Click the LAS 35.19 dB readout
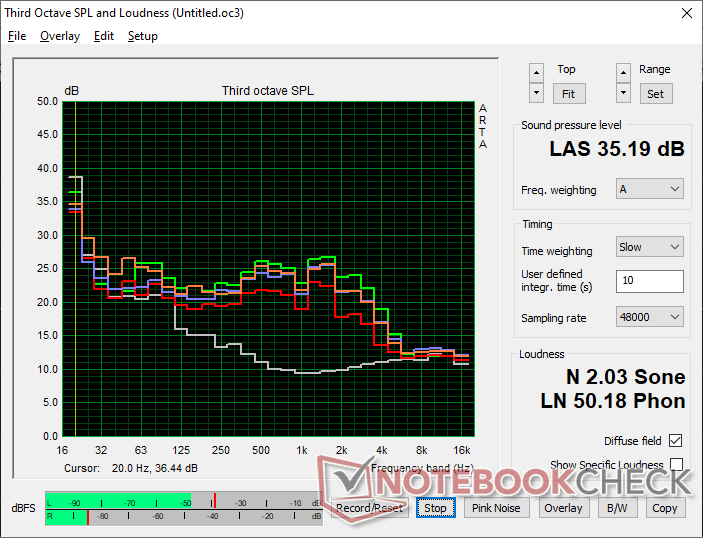The width and height of the screenshot is (703, 538). click(617, 149)
